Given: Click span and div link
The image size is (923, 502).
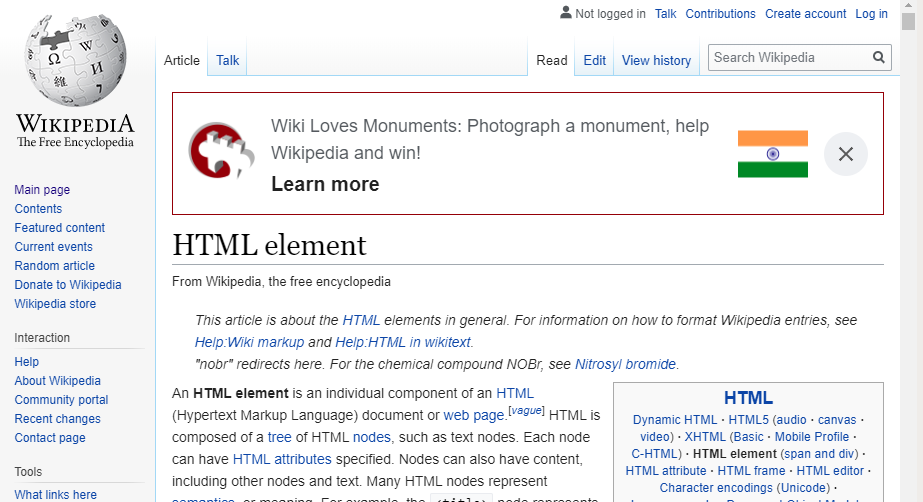Looking at the screenshot, I should click(819, 454).
